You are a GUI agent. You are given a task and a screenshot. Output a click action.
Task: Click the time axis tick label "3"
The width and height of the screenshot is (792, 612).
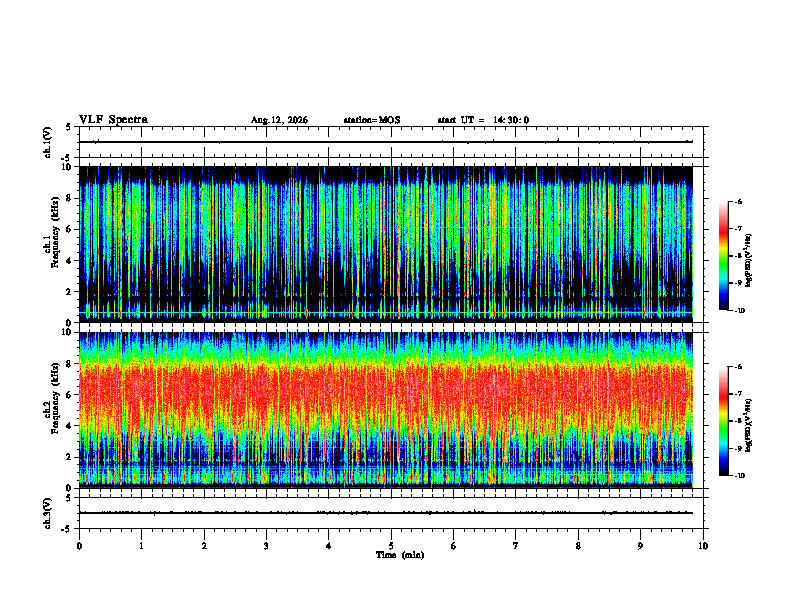click(x=266, y=546)
